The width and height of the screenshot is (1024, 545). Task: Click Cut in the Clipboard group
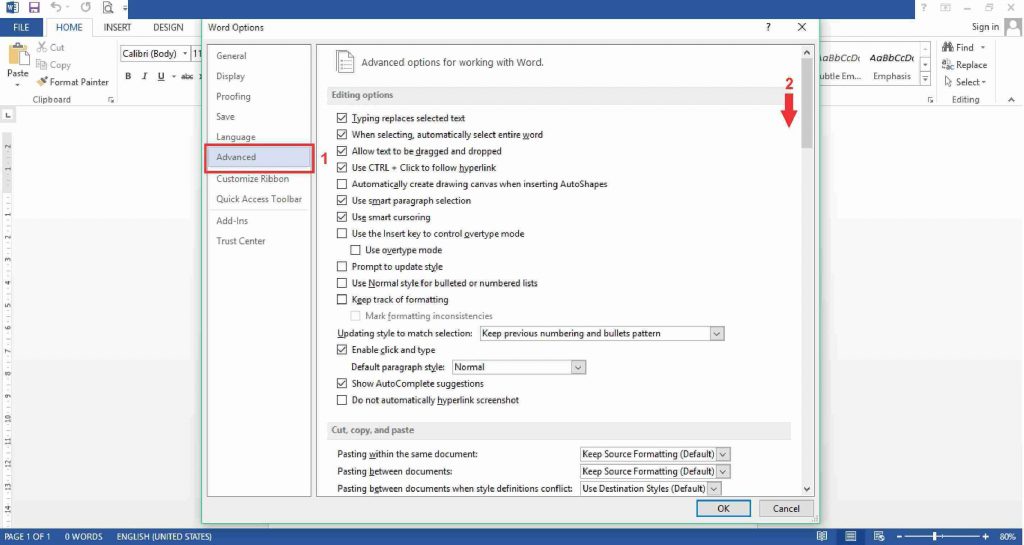50,47
